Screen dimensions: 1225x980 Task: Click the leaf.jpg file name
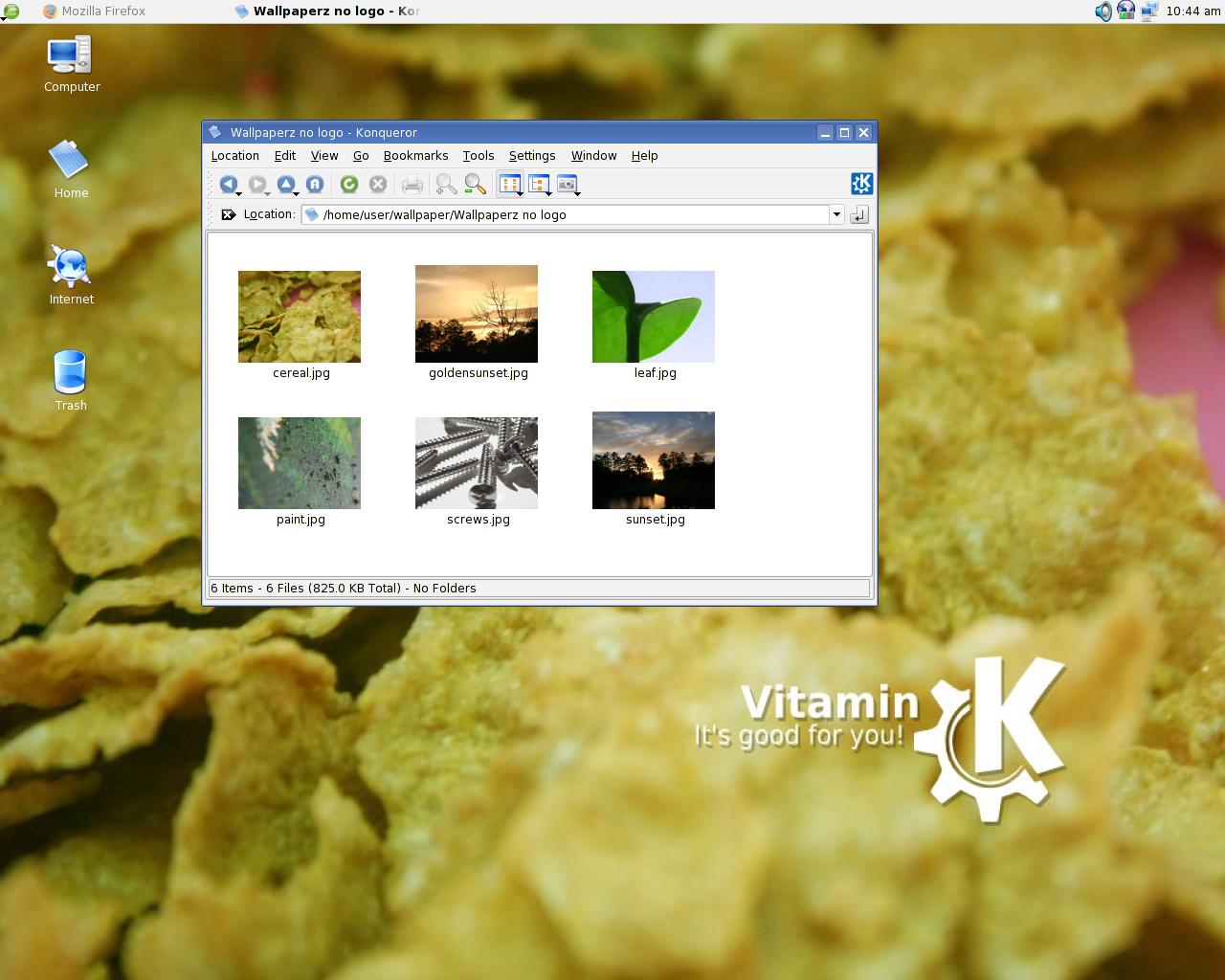click(x=655, y=373)
